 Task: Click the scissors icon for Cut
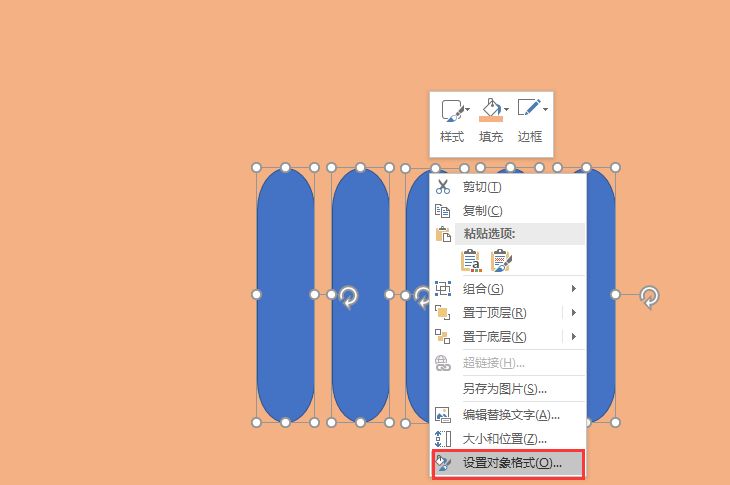[443, 187]
